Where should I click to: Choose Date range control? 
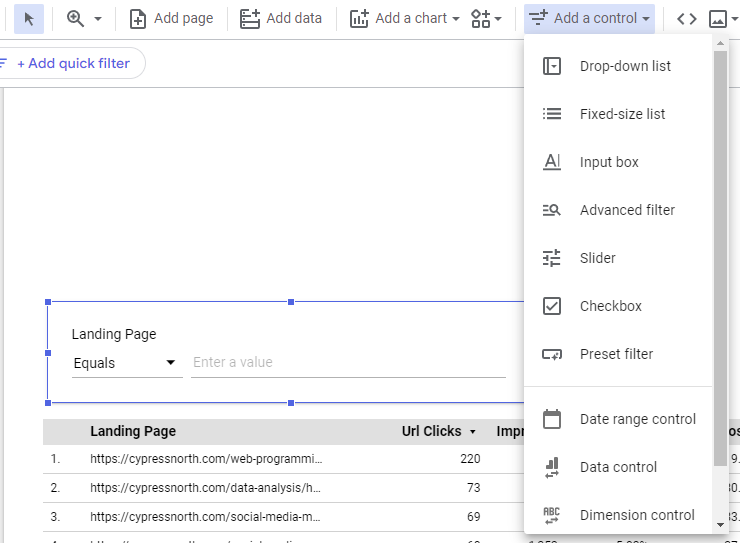click(x=618, y=419)
